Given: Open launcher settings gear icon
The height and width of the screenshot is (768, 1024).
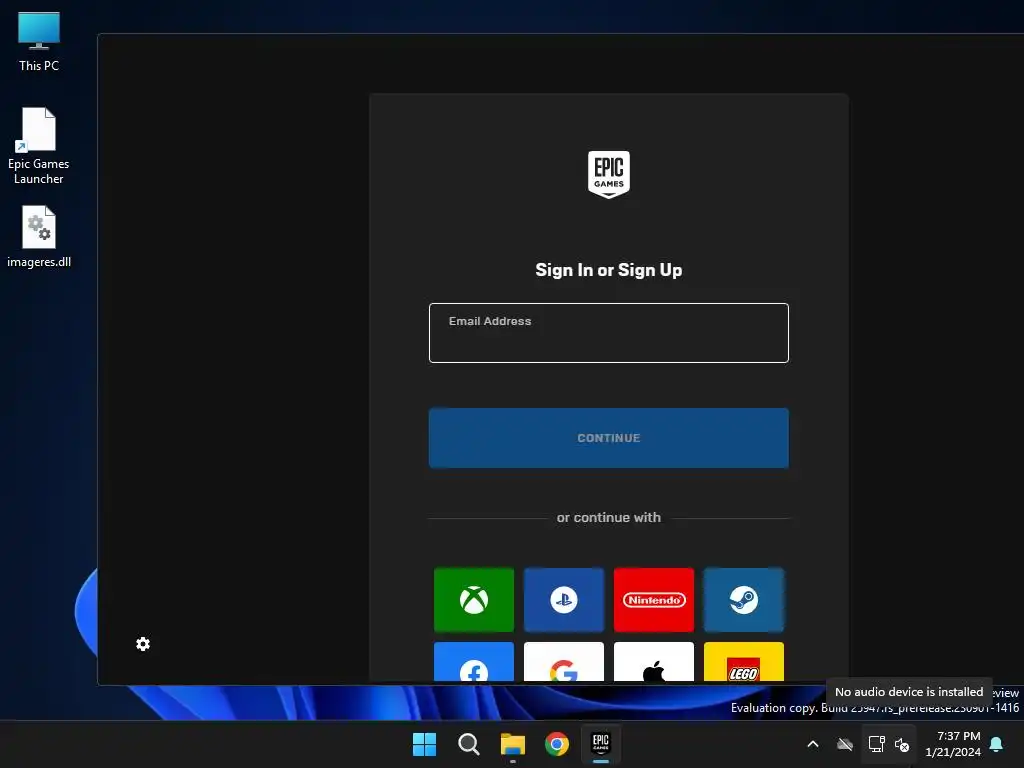Looking at the screenshot, I should (x=143, y=644).
